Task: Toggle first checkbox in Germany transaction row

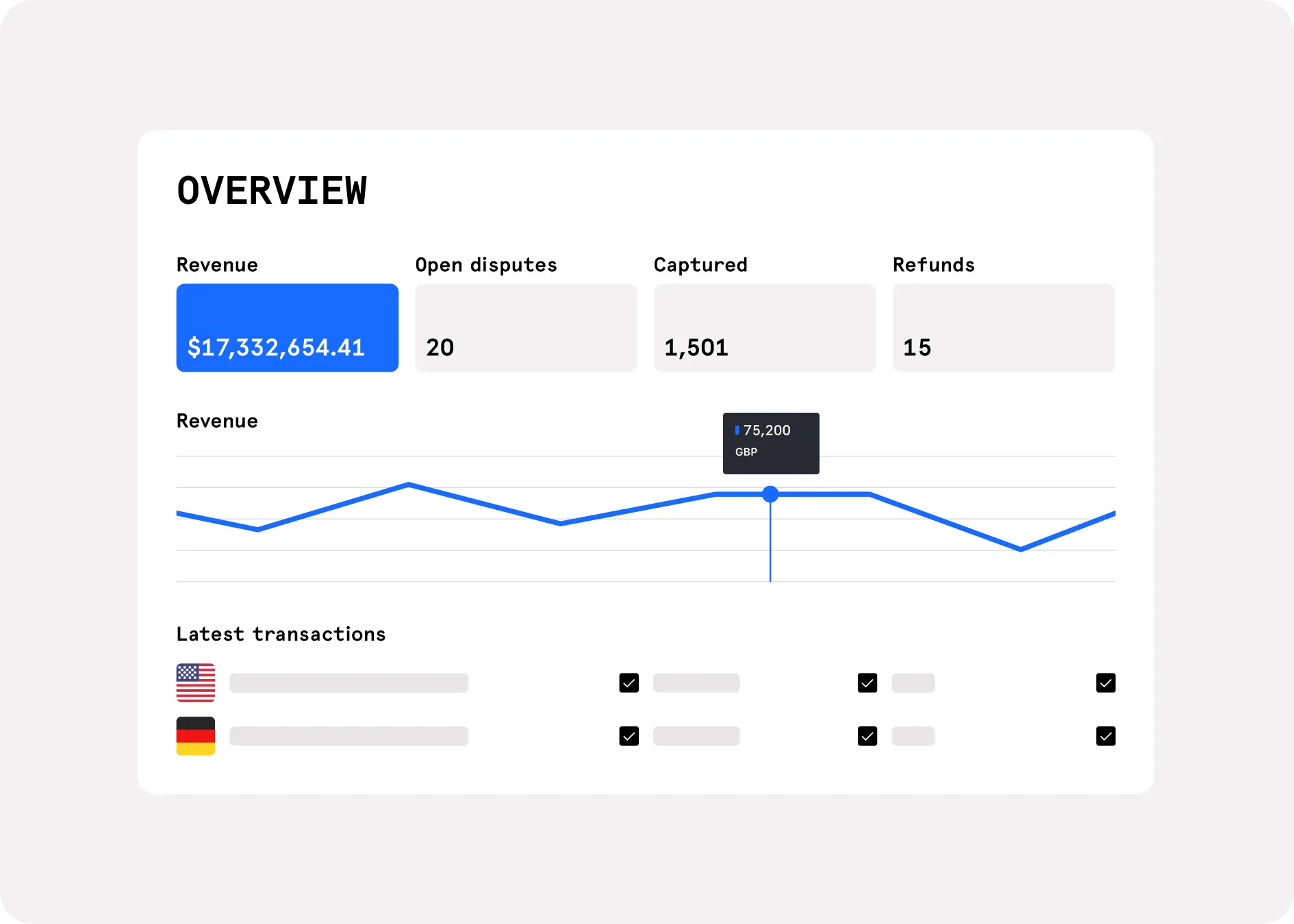Action: pyautogui.click(x=629, y=736)
